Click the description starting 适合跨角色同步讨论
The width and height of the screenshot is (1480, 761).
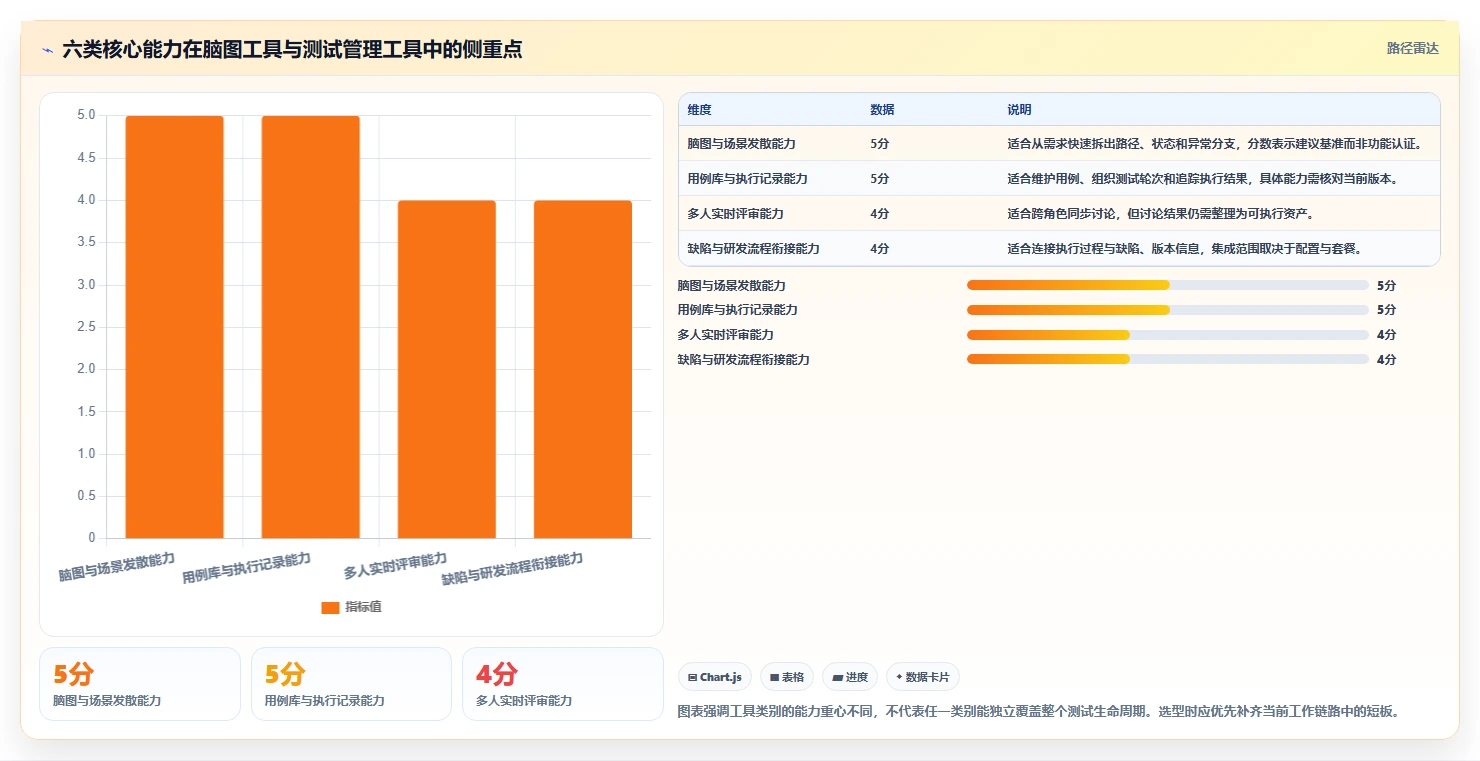pos(1159,214)
